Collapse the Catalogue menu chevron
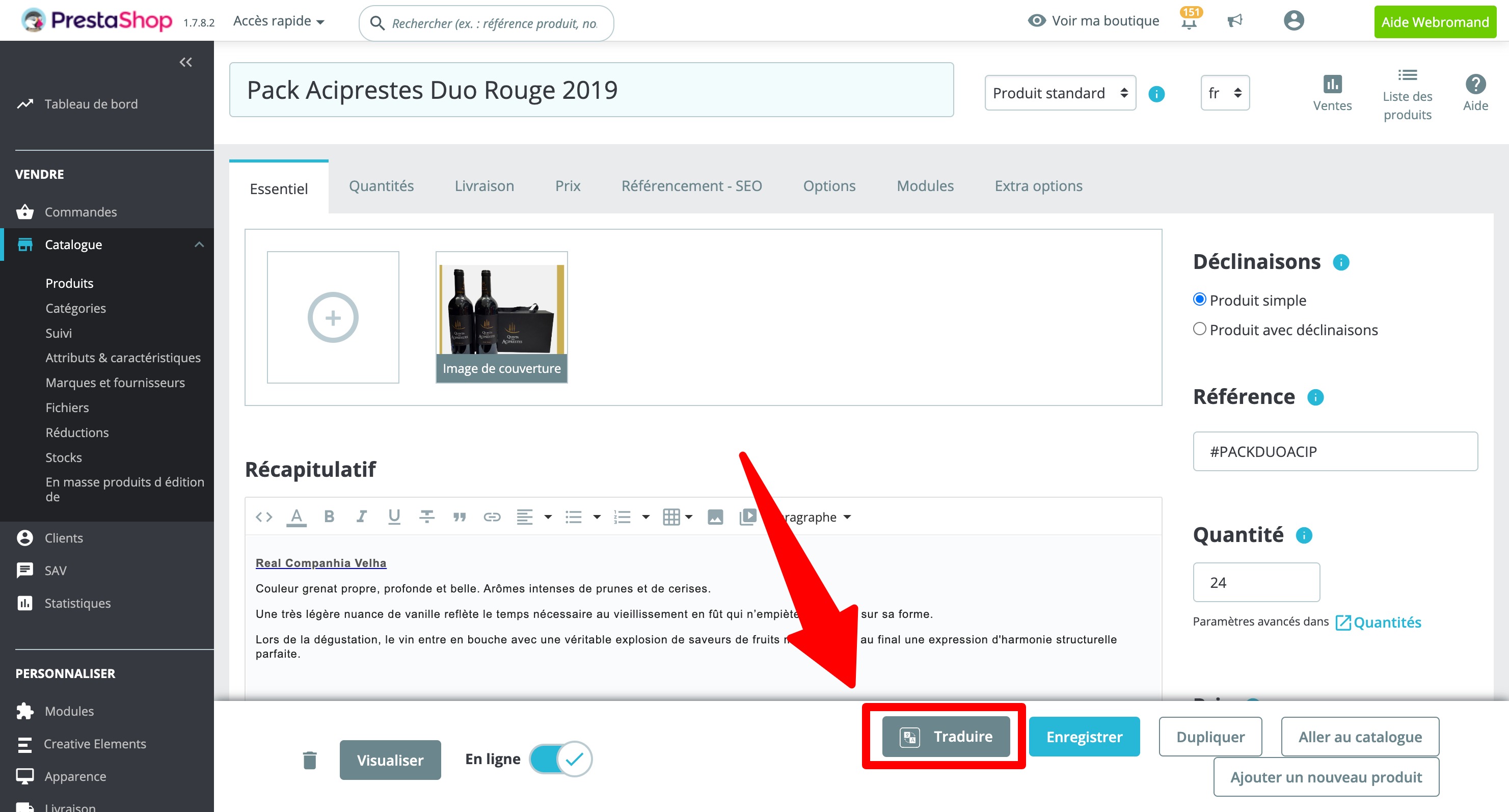This screenshot has height=812, width=1509. click(x=199, y=245)
